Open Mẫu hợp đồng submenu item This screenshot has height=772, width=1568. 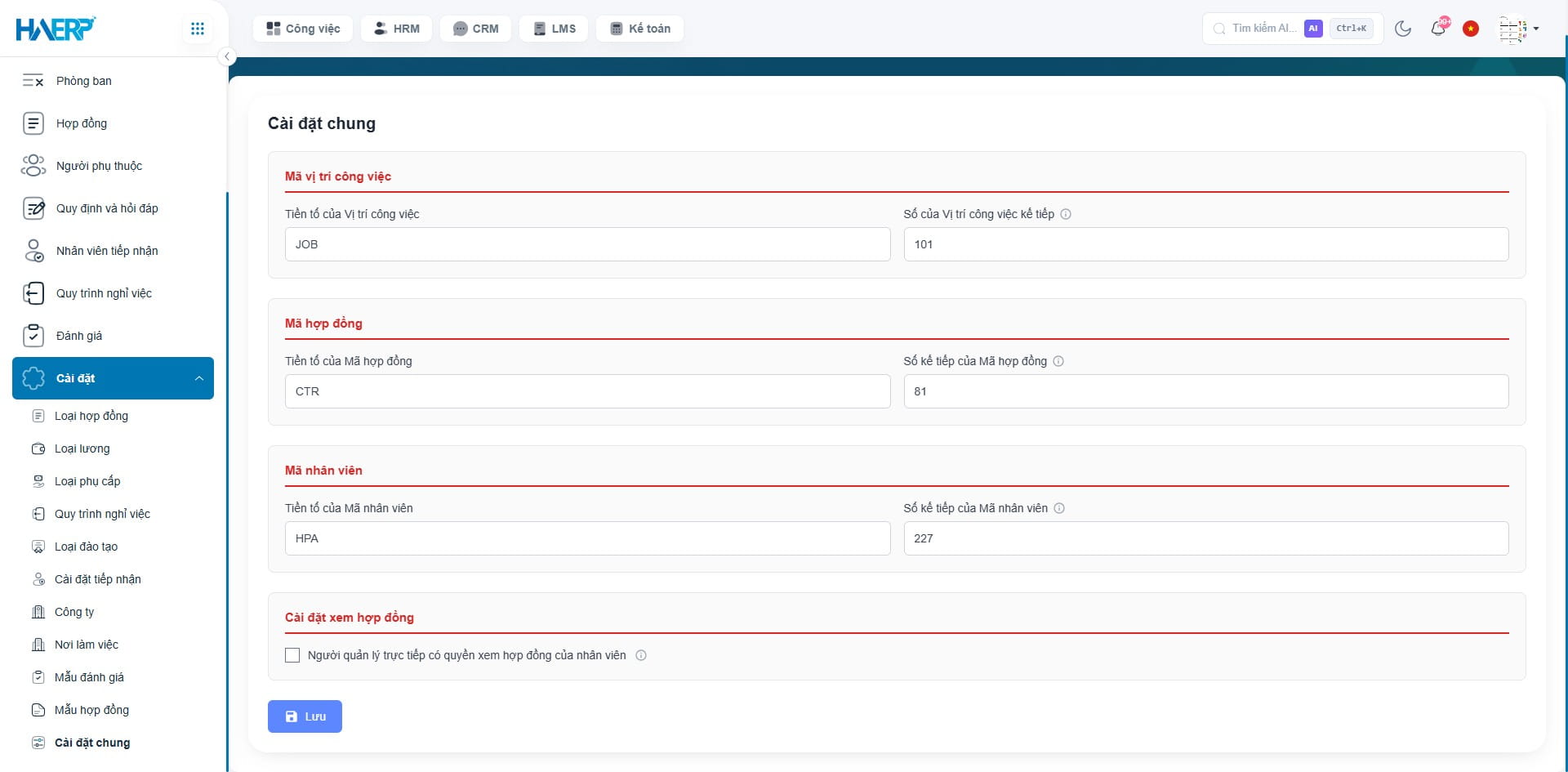coord(91,710)
